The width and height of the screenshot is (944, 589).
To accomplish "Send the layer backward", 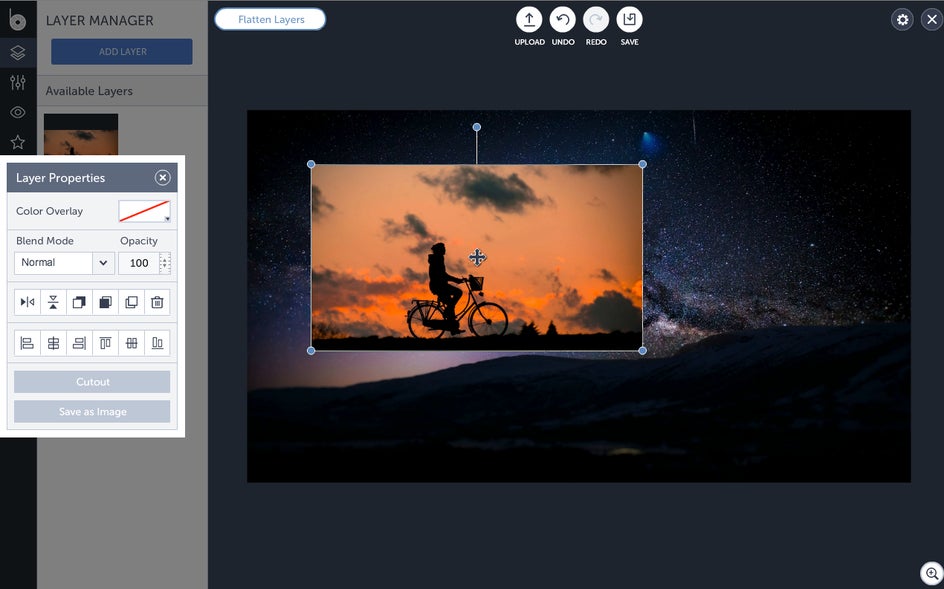I will tap(105, 302).
